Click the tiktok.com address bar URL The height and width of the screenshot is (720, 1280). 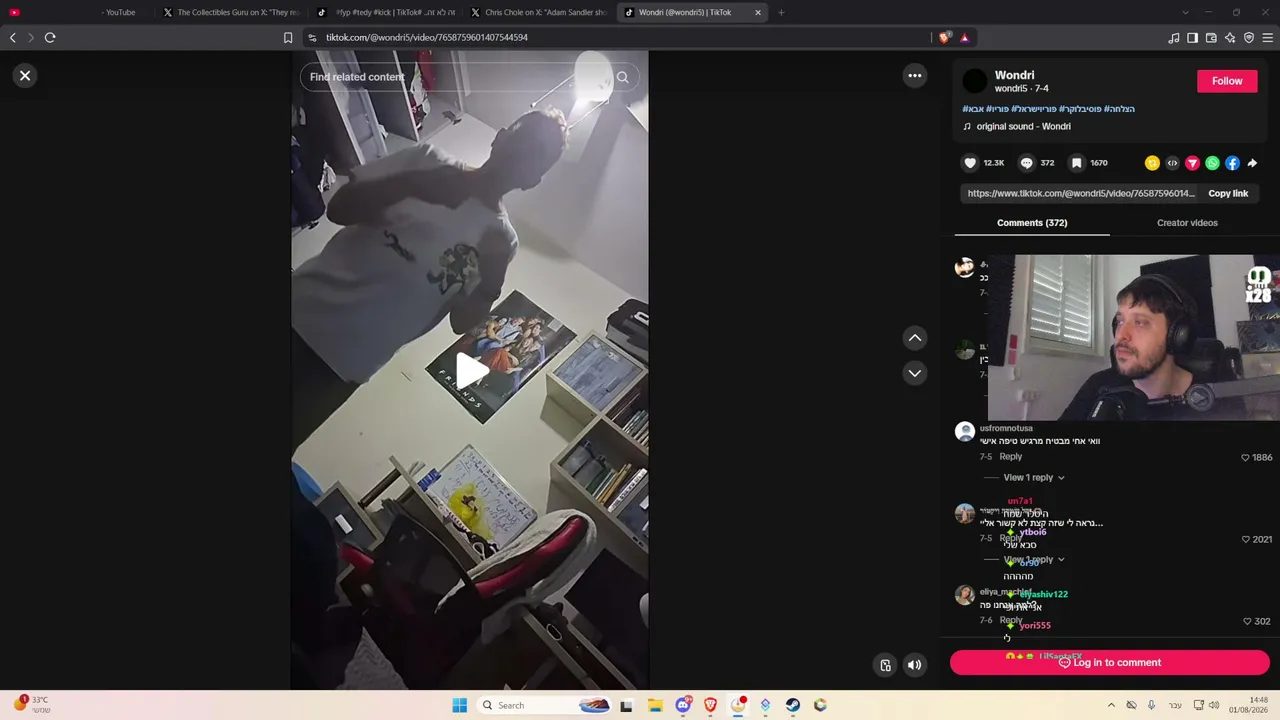[427, 38]
